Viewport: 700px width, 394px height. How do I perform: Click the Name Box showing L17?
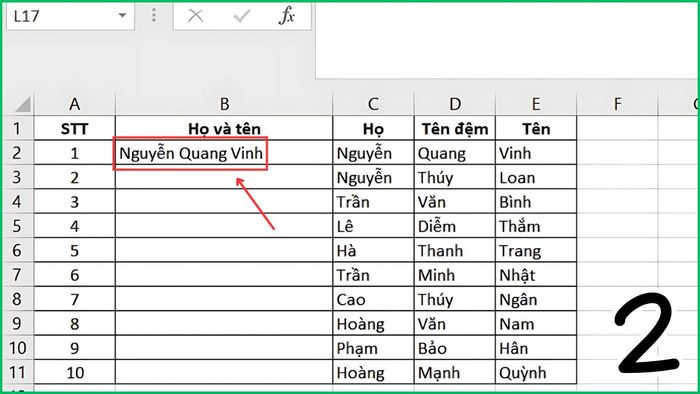[x=70, y=17]
